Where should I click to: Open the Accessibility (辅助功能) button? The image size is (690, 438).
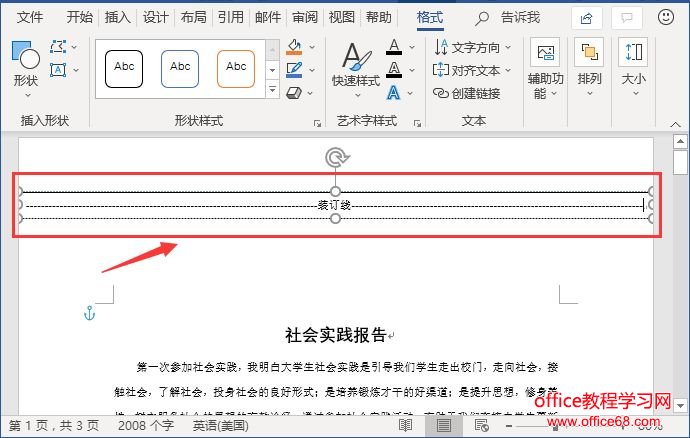point(545,69)
